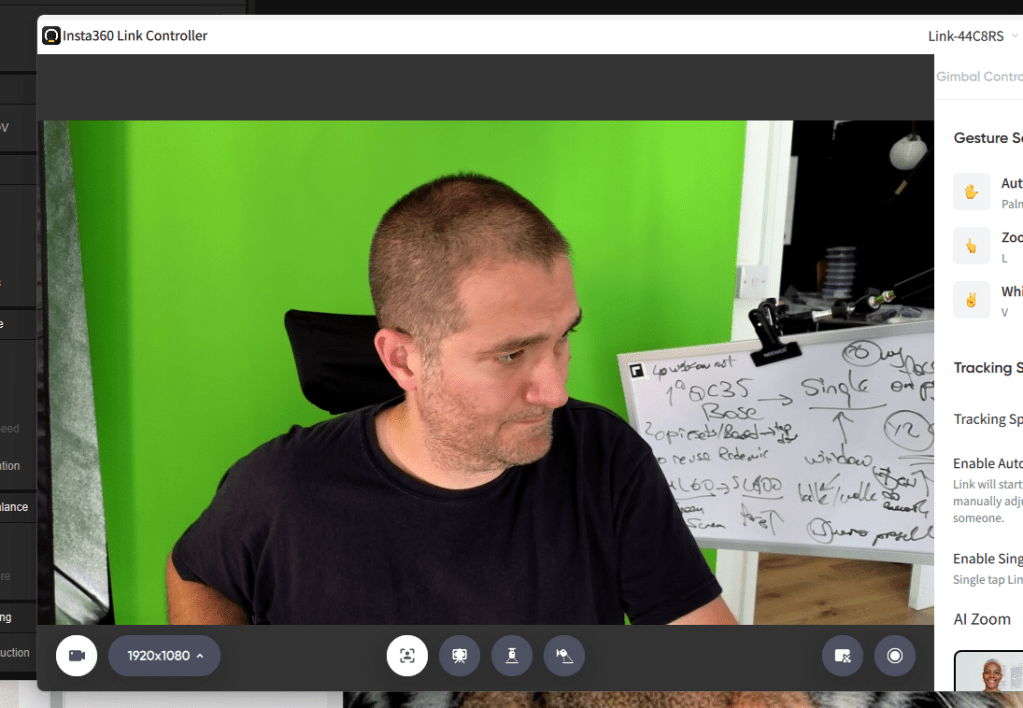Click the V-sign whiteboard gesture icon
This screenshot has width=1023, height=708.
[971, 300]
